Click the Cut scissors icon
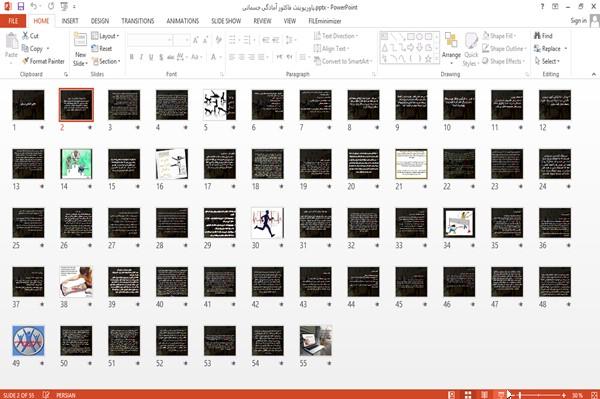Image resolution: width=600 pixels, height=399 pixels. 25,36
